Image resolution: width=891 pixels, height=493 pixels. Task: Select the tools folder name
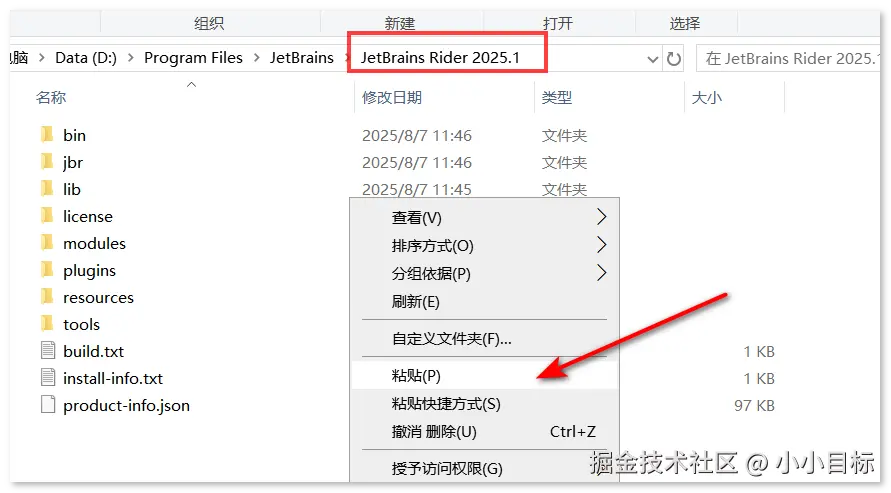[x=81, y=324]
